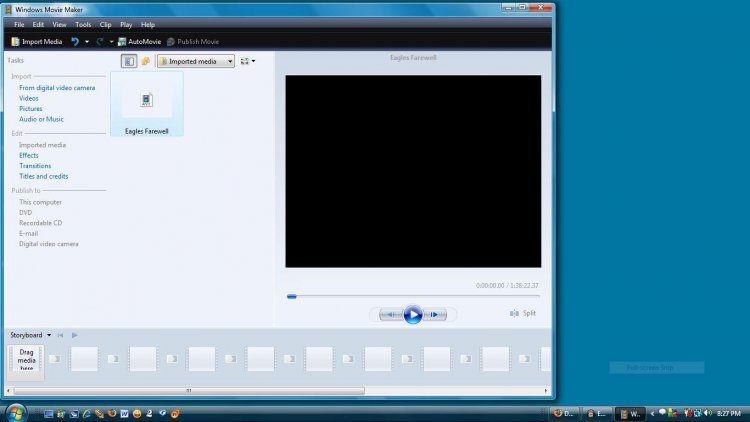Viewport: 750px width, 422px height.
Task: Launch Firefox from quick launch
Action: pos(112,414)
